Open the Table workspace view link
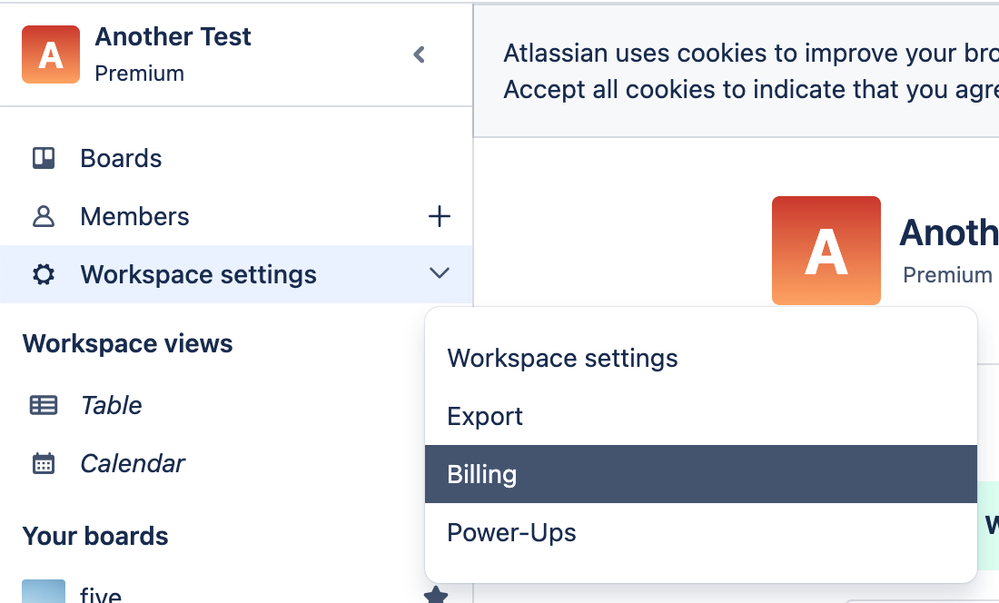Image resolution: width=999 pixels, height=603 pixels. point(111,405)
